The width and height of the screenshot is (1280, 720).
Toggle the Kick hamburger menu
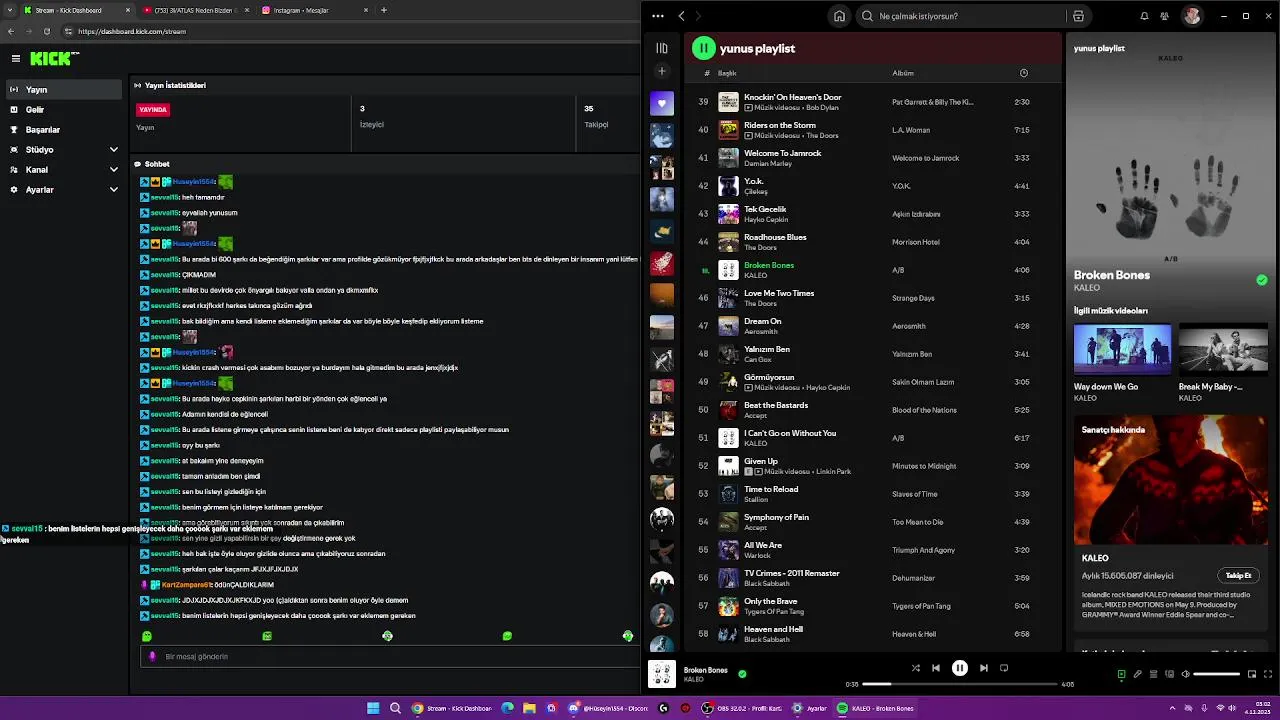pyautogui.click(x=16, y=59)
